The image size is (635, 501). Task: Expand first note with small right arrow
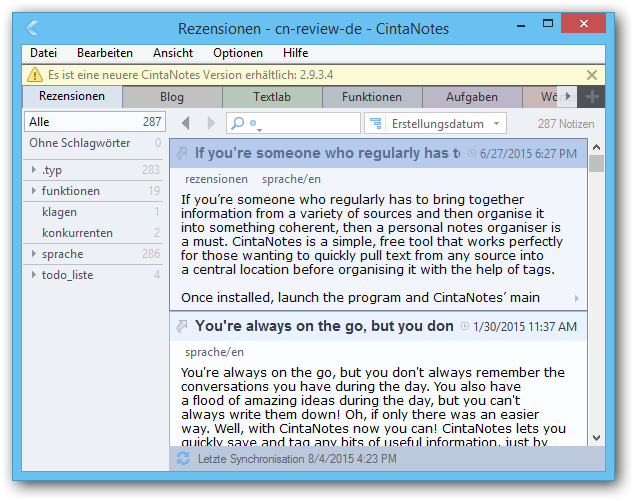(576, 298)
